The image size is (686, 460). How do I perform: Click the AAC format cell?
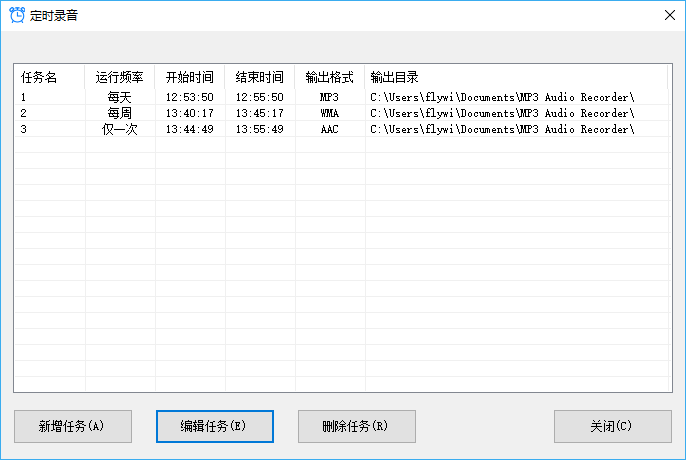coord(330,129)
